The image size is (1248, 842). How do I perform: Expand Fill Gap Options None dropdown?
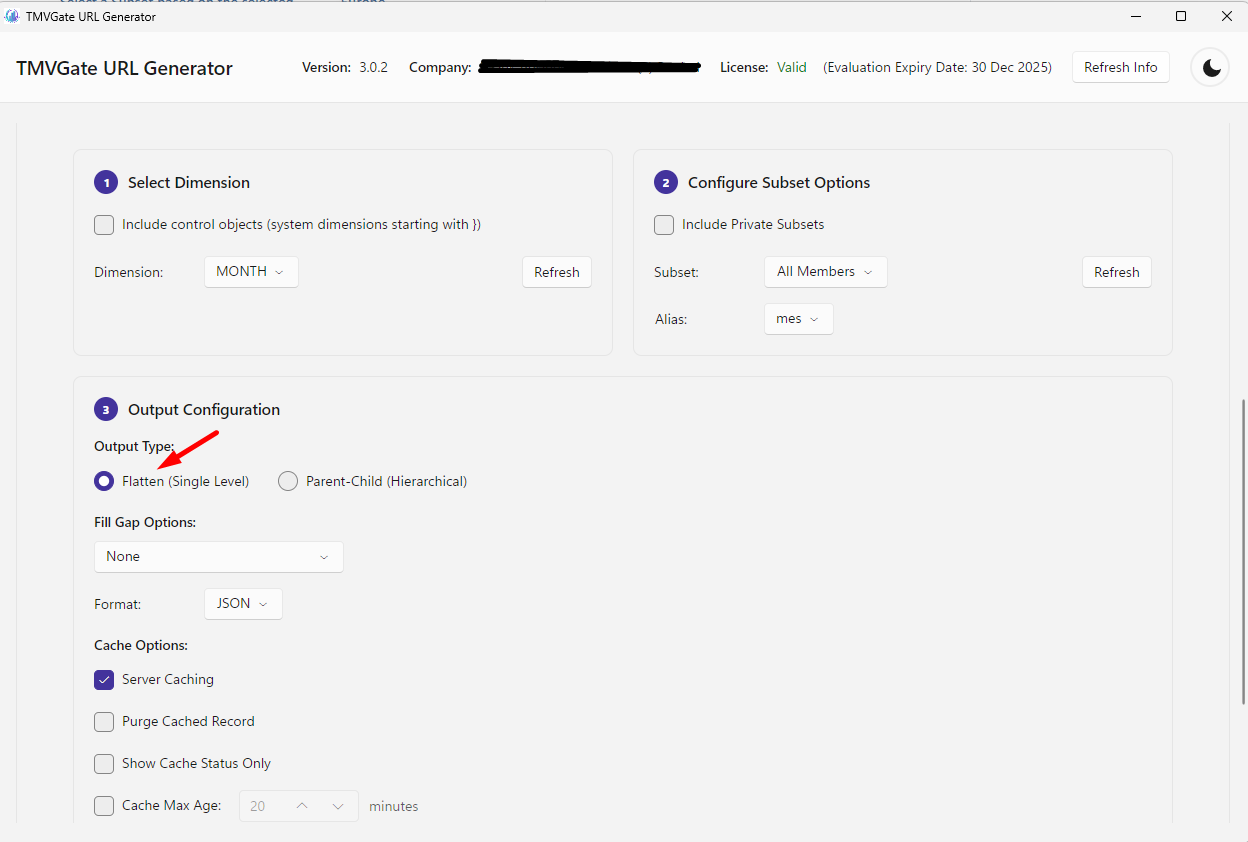tap(219, 557)
